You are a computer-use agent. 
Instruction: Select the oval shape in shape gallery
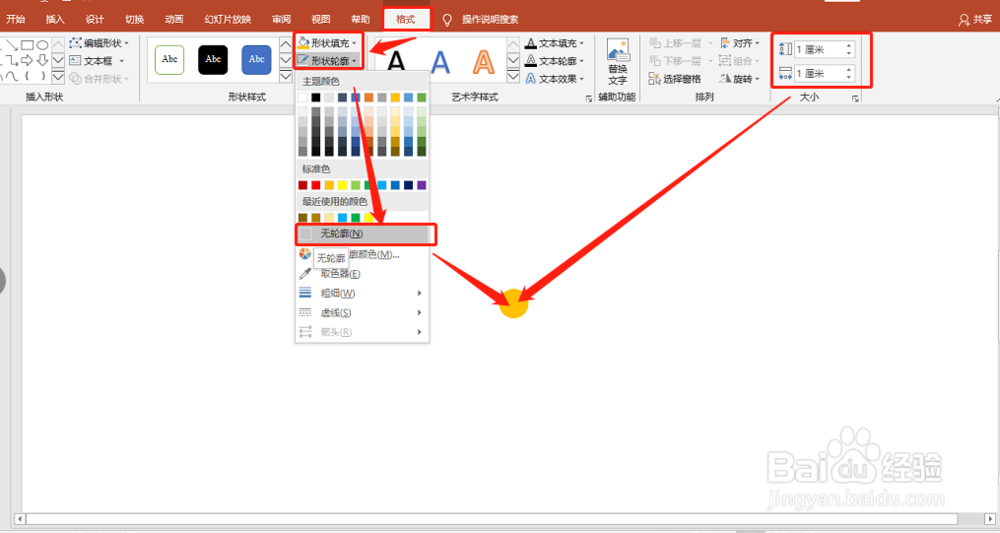click(42, 45)
